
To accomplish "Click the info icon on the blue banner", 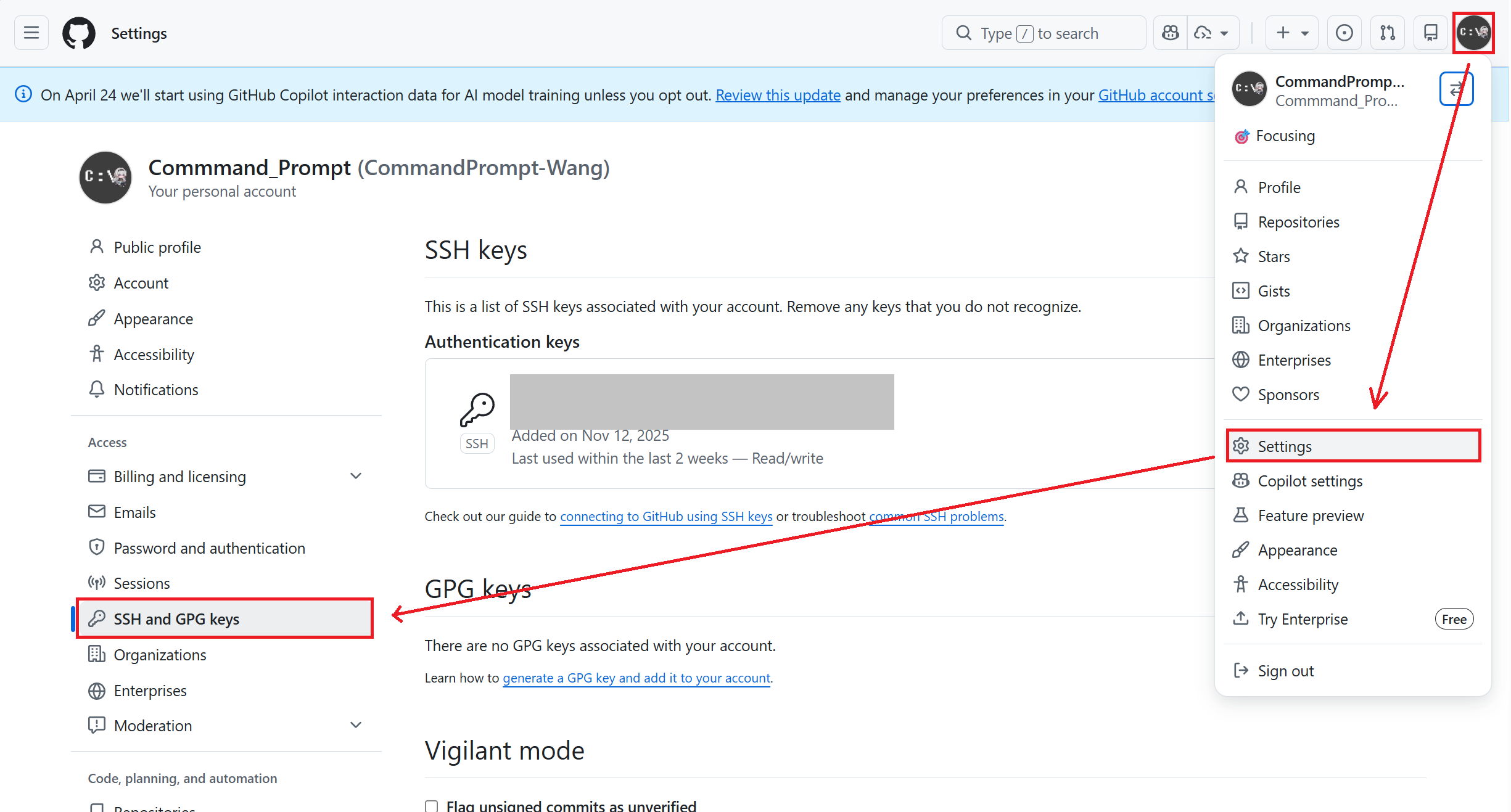I will (x=23, y=94).
